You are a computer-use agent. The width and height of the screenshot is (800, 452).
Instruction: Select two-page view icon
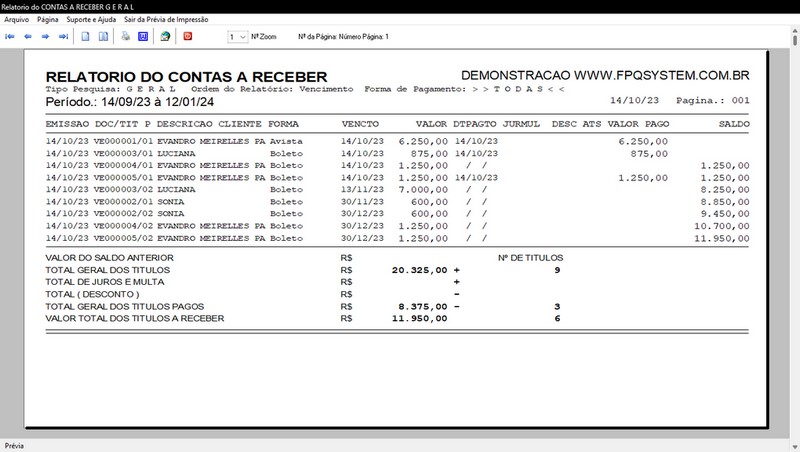pyautogui.click(x=104, y=37)
